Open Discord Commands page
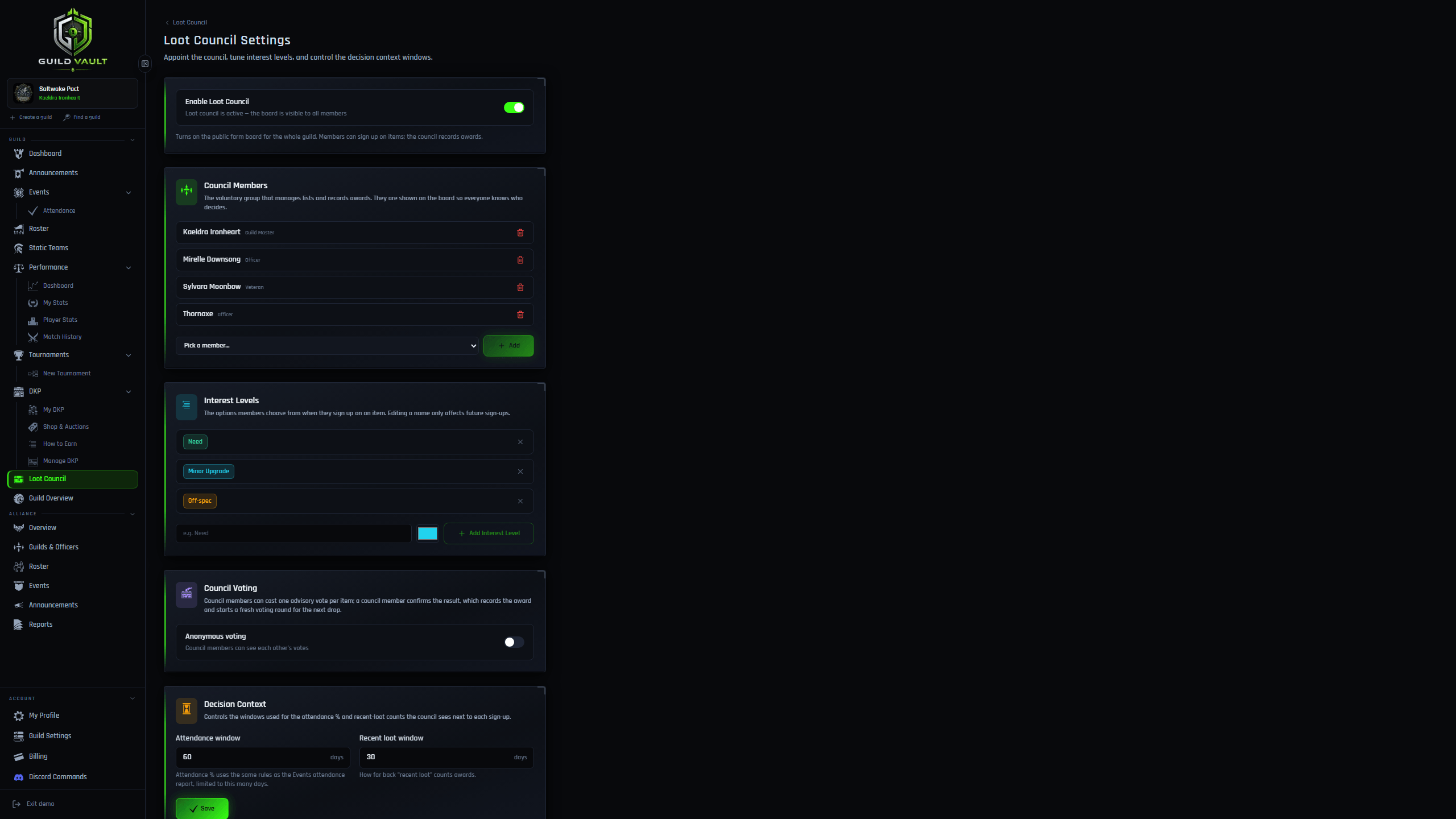The height and width of the screenshot is (819, 1456). pos(72,777)
